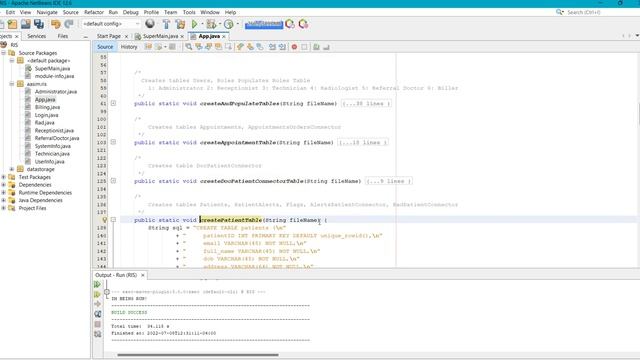Open the Refactor menu
The height and width of the screenshot is (360, 640).
(x=93, y=12)
